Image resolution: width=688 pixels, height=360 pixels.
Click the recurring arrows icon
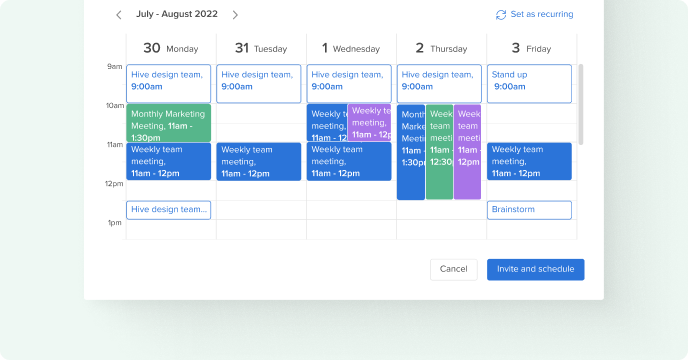[x=501, y=14]
